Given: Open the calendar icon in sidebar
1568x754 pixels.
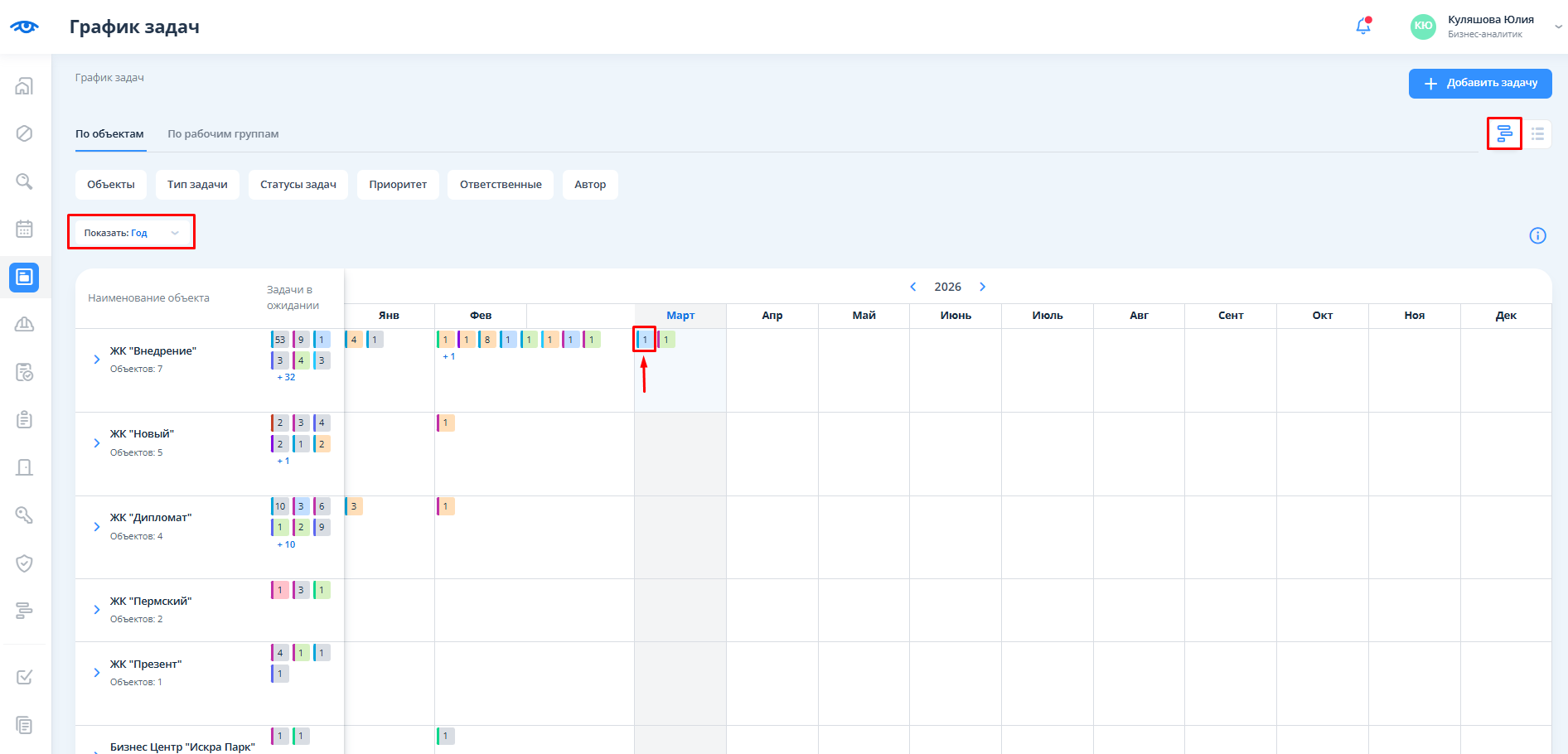Looking at the screenshot, I should [x=25, y=229].
